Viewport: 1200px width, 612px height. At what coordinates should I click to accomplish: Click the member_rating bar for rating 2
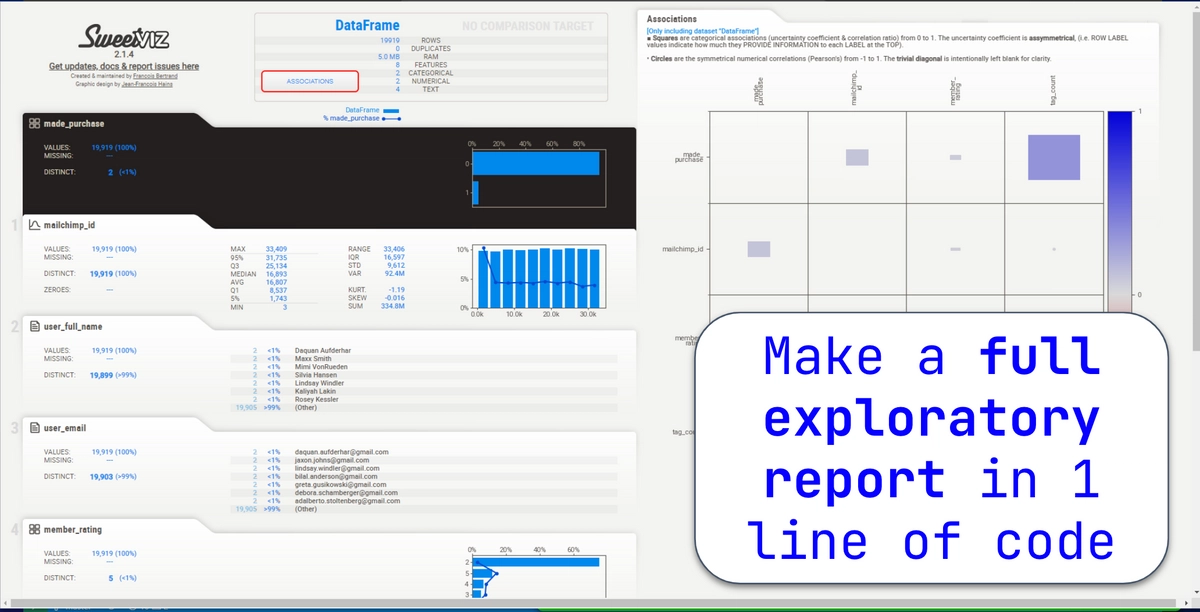click(x=535, y=562)
